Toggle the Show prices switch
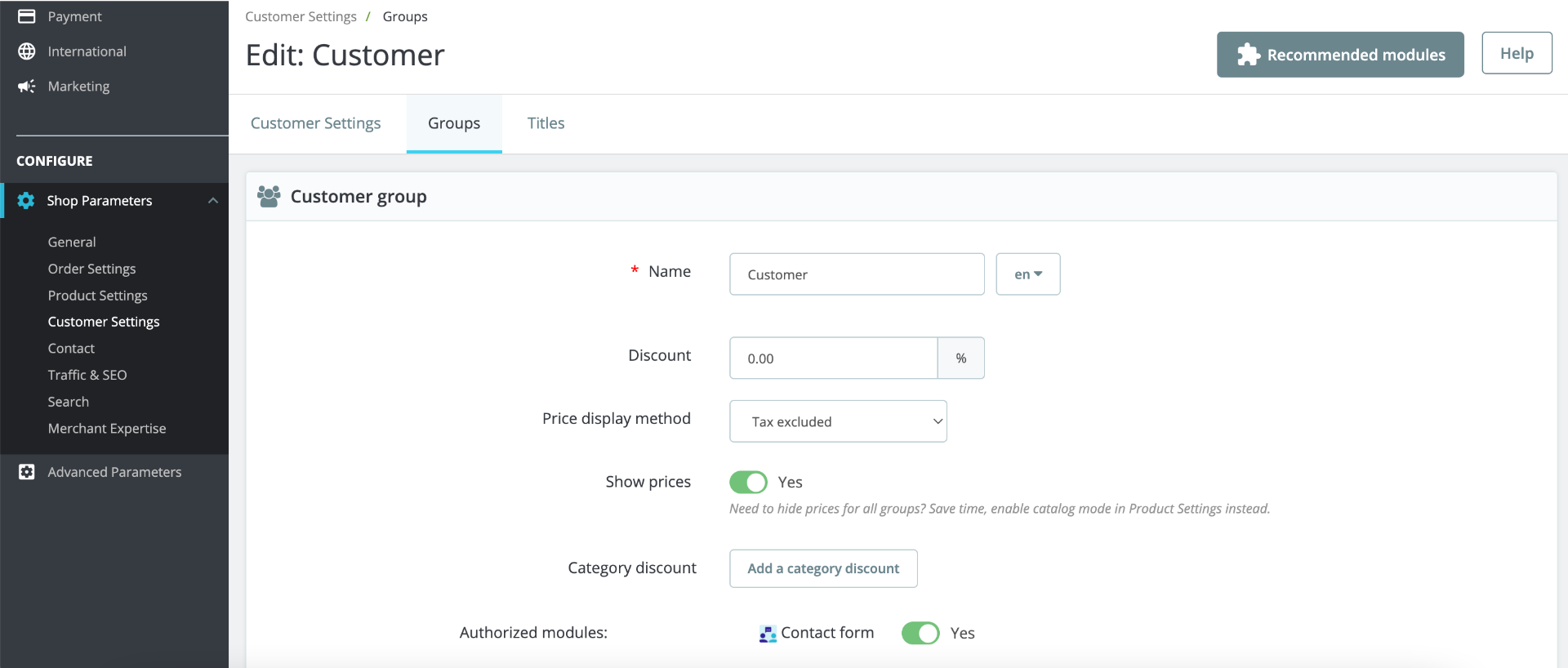 point(748,483)
